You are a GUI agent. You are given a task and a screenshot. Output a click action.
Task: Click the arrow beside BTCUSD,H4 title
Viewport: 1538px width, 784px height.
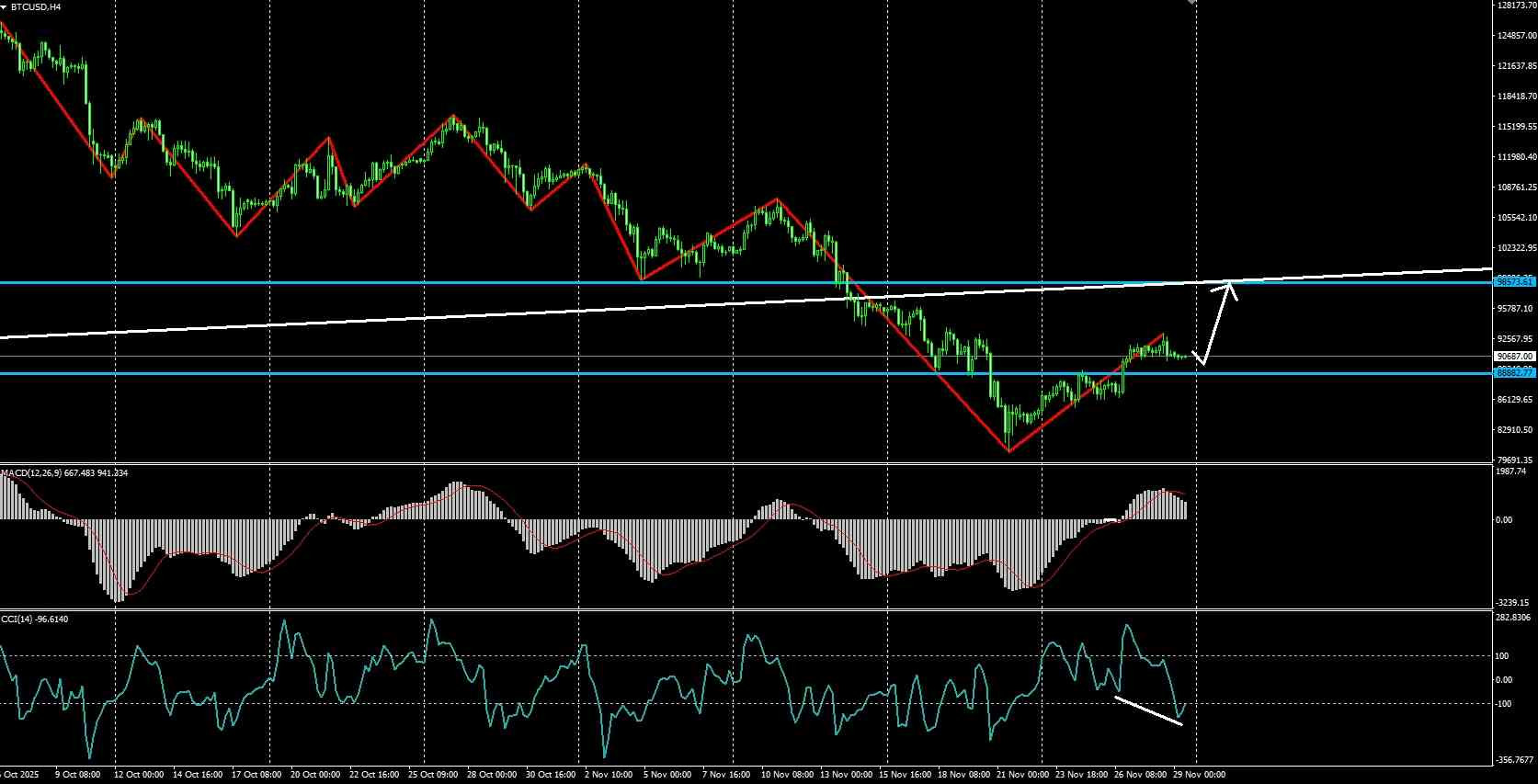(x=4, y=6)
